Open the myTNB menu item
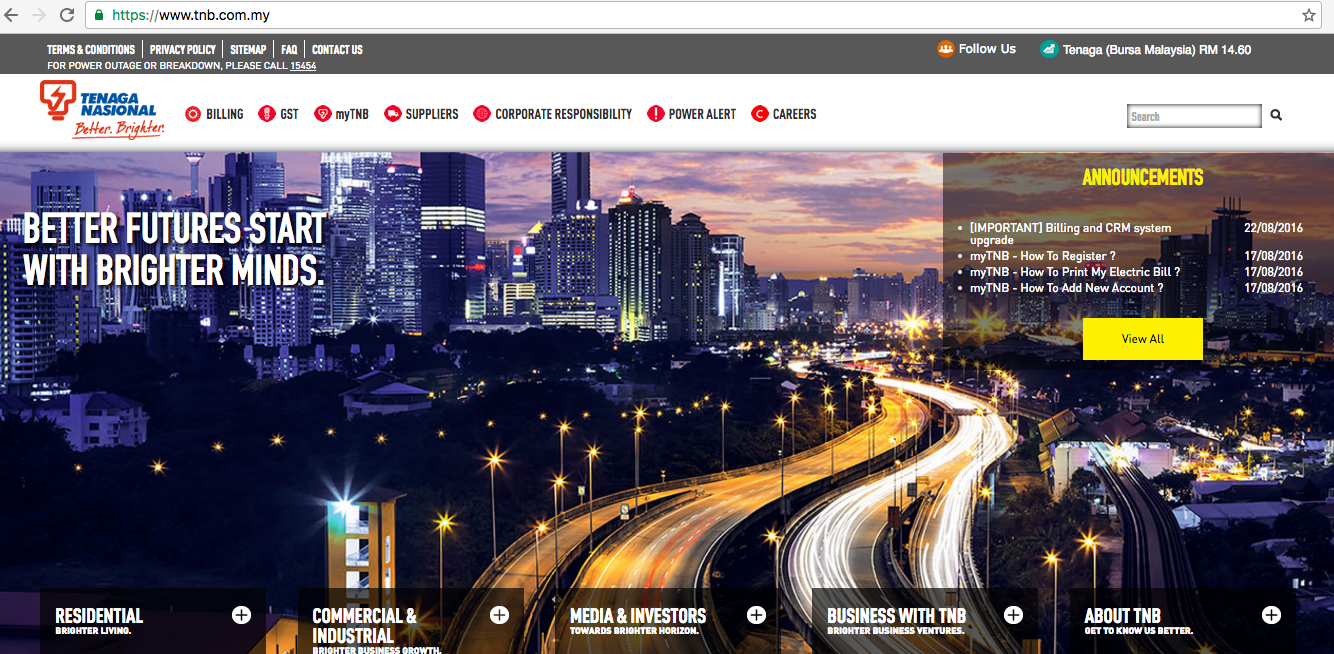Viewport: 1334px width, 654px height. [351, 114]
